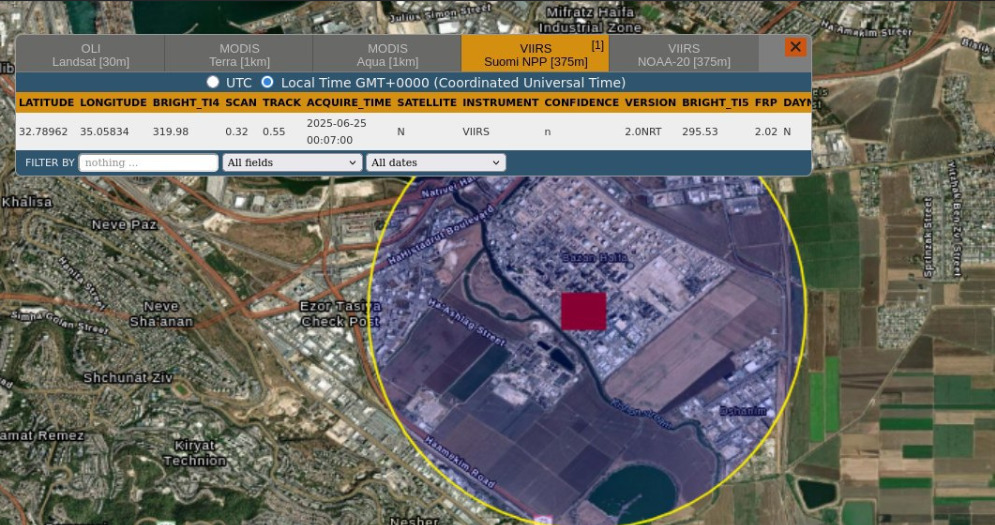Click the FILTER BY label
The width and height of the screenshot is (995, 525).
tap(49, 163)
